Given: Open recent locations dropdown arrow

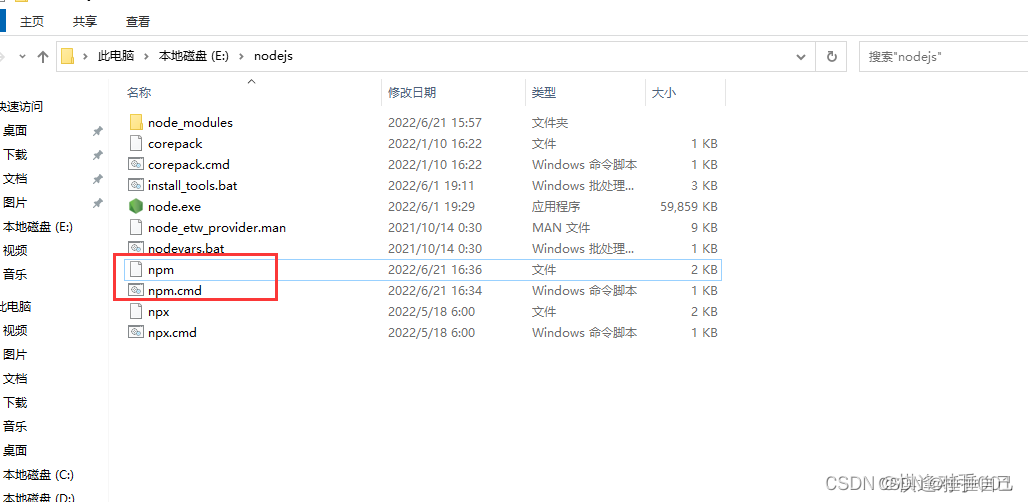Looking at the screenshot, I should [22, 56].
